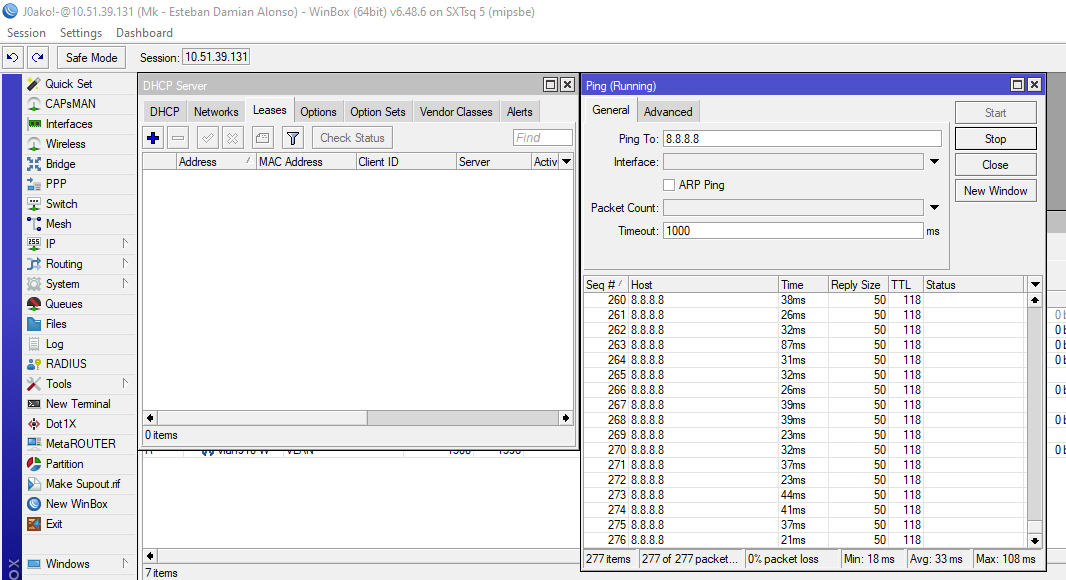
Task: Expand the Interface dropdown in Ping
Action: coord(934,162)
